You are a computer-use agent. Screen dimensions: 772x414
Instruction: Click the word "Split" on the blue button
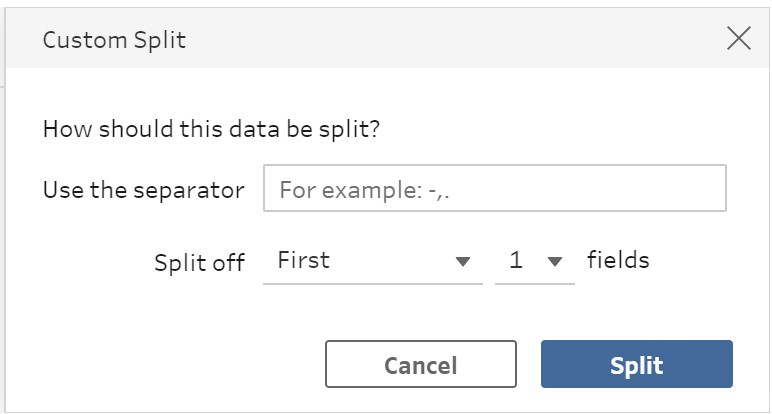[x=636, y=365]
